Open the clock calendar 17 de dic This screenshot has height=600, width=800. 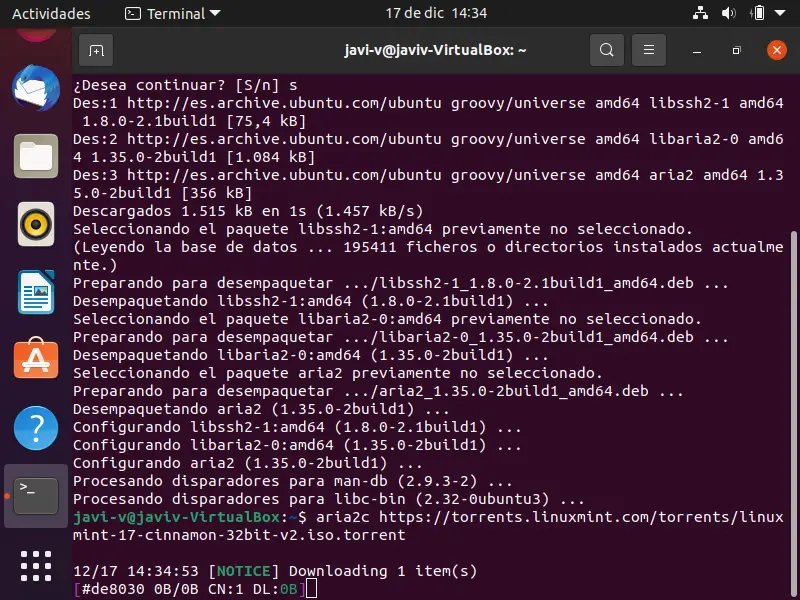pyautogui.click(x=436, y=13)
